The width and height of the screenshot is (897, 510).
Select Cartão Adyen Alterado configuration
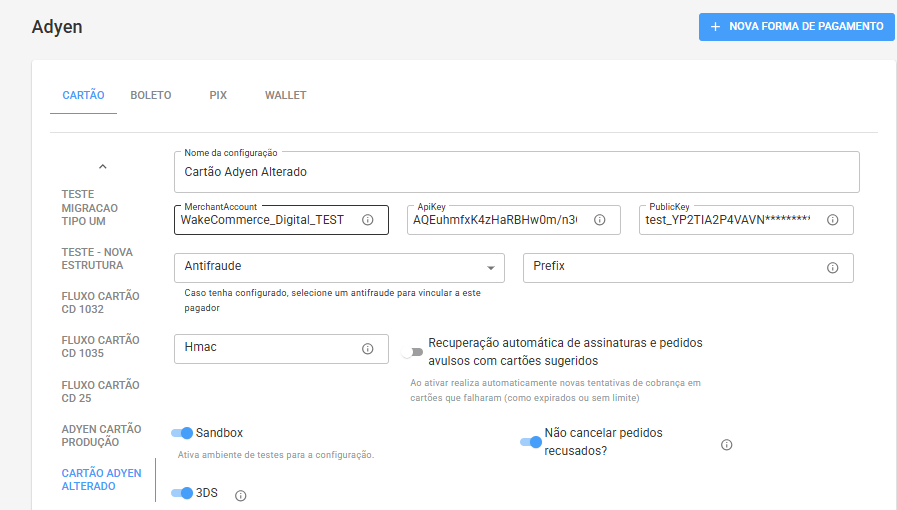(x=101, y=480)
